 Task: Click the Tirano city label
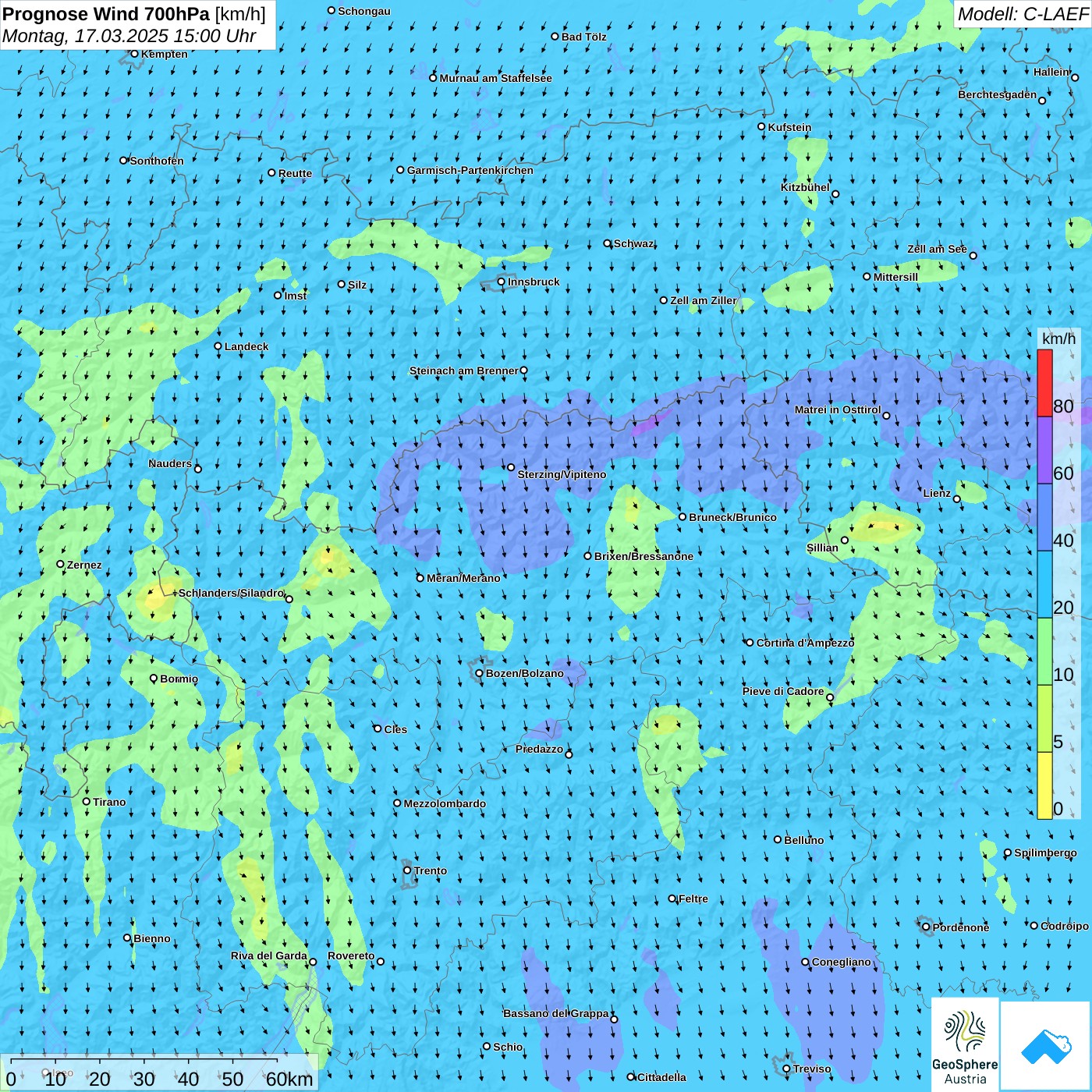click(x=109, y=802)
